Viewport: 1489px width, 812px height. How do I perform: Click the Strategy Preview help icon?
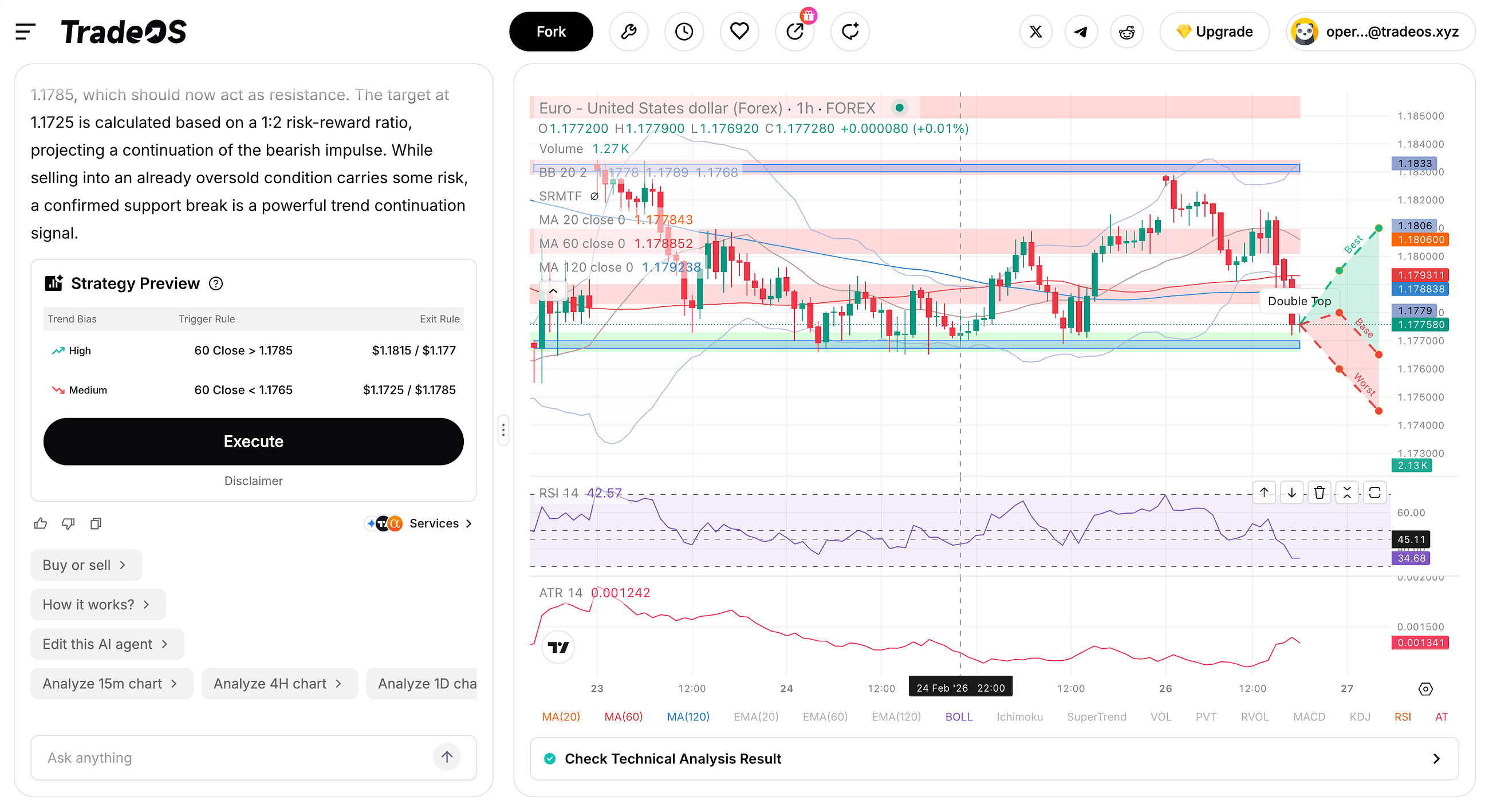coord(215,284)
